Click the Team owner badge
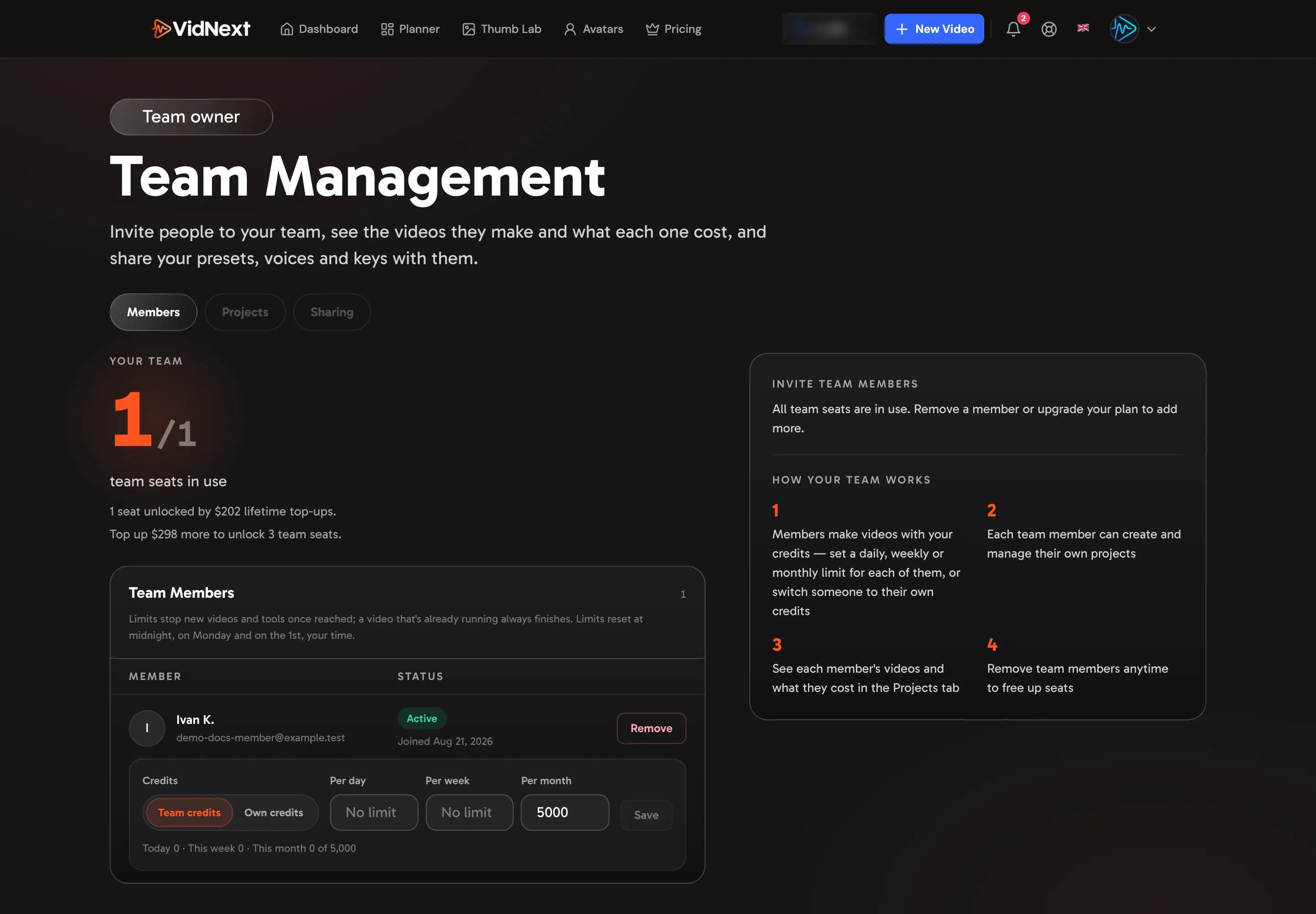This screenshot has width=1316, height=914. [191, 117]
